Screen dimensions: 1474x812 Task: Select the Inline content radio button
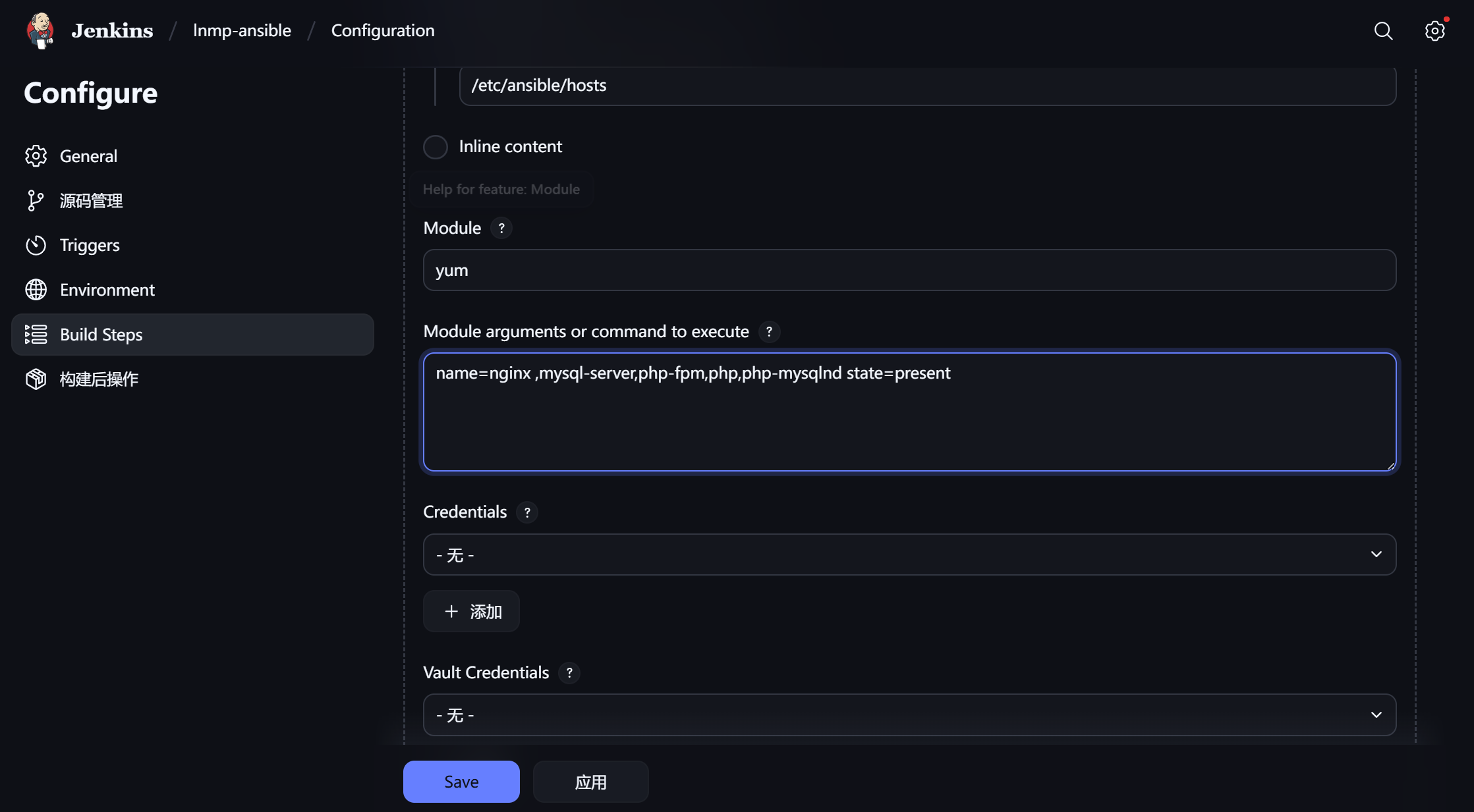pyautogui.click(x=436, y=147)
